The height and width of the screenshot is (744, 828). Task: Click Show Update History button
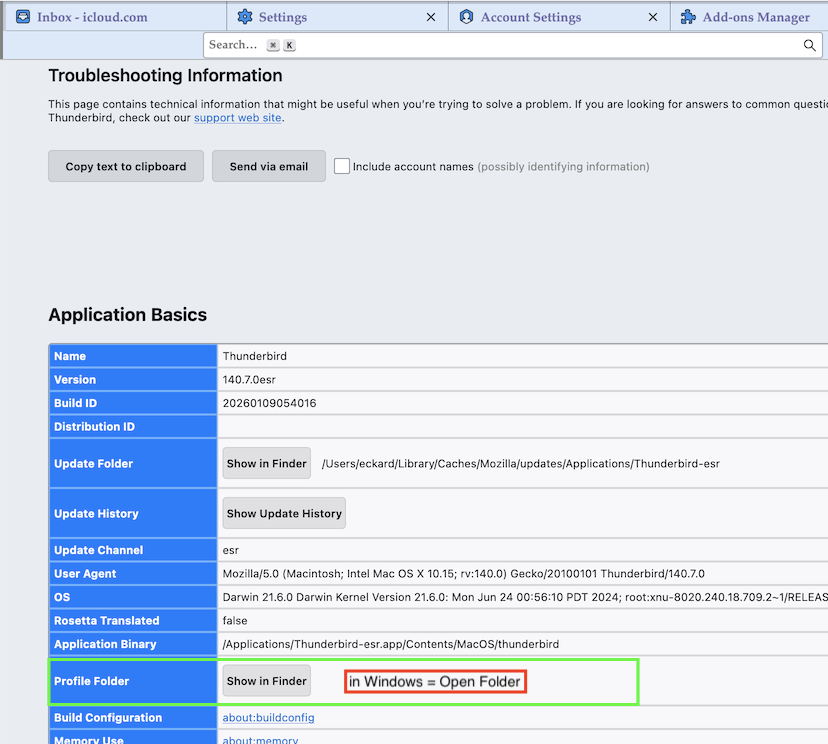click(284, 513)
